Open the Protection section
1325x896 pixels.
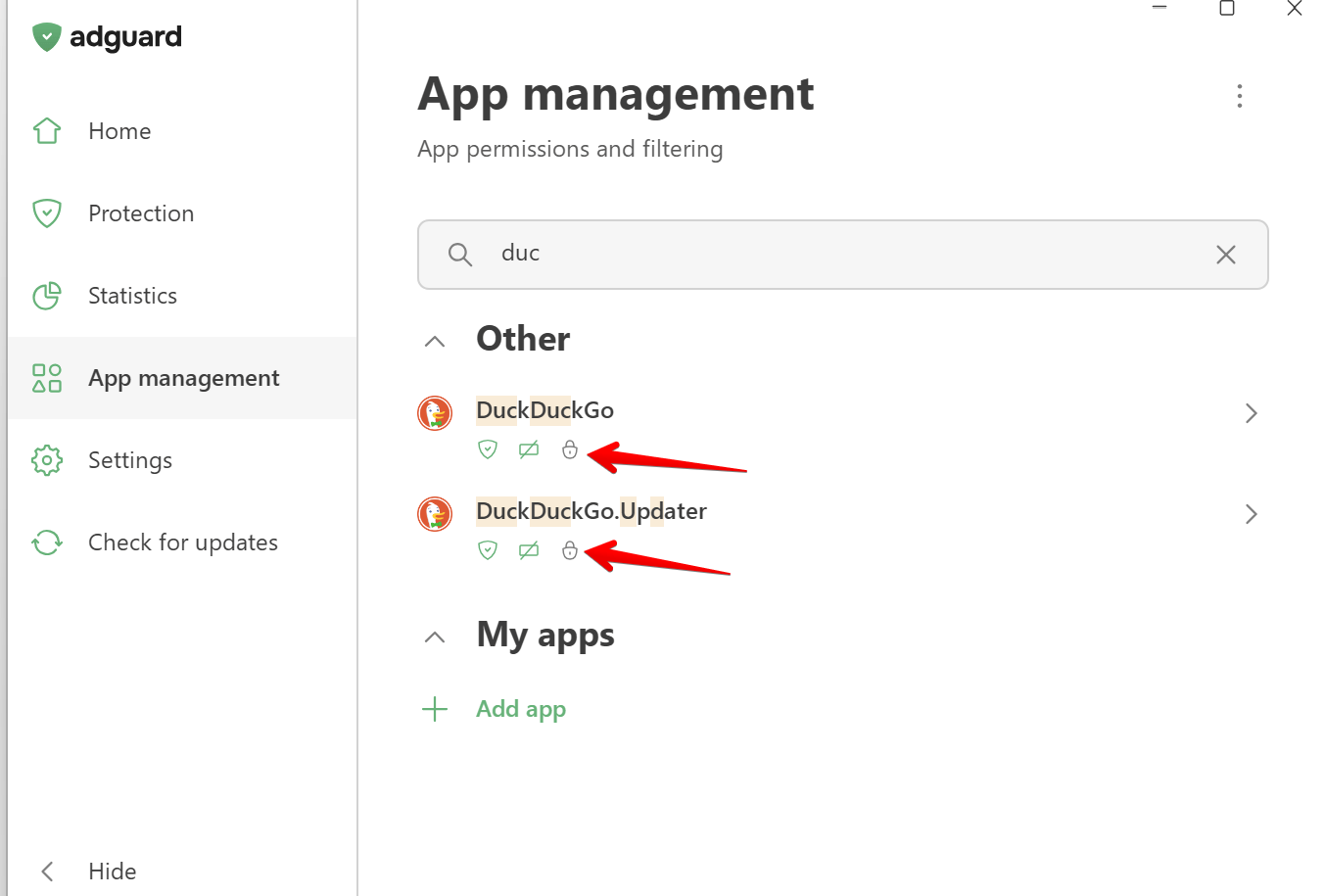point(141,213)
